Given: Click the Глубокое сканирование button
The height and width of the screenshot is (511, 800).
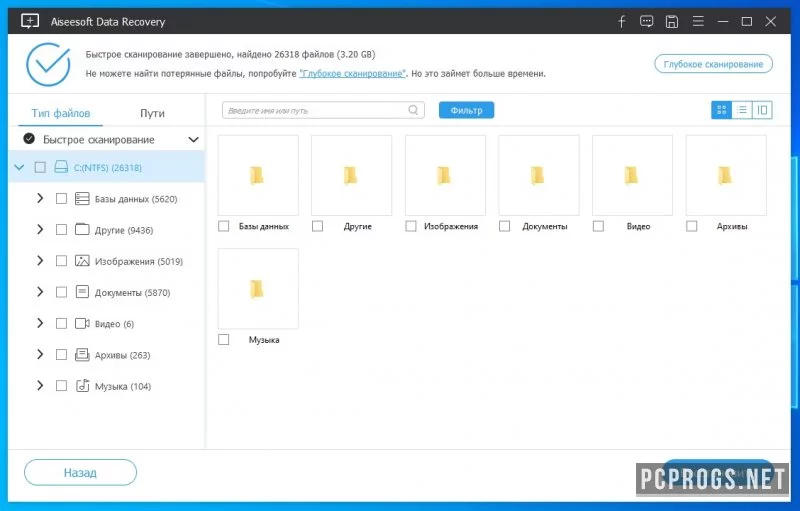Looking at the screenshot, I should click(713, 64).
